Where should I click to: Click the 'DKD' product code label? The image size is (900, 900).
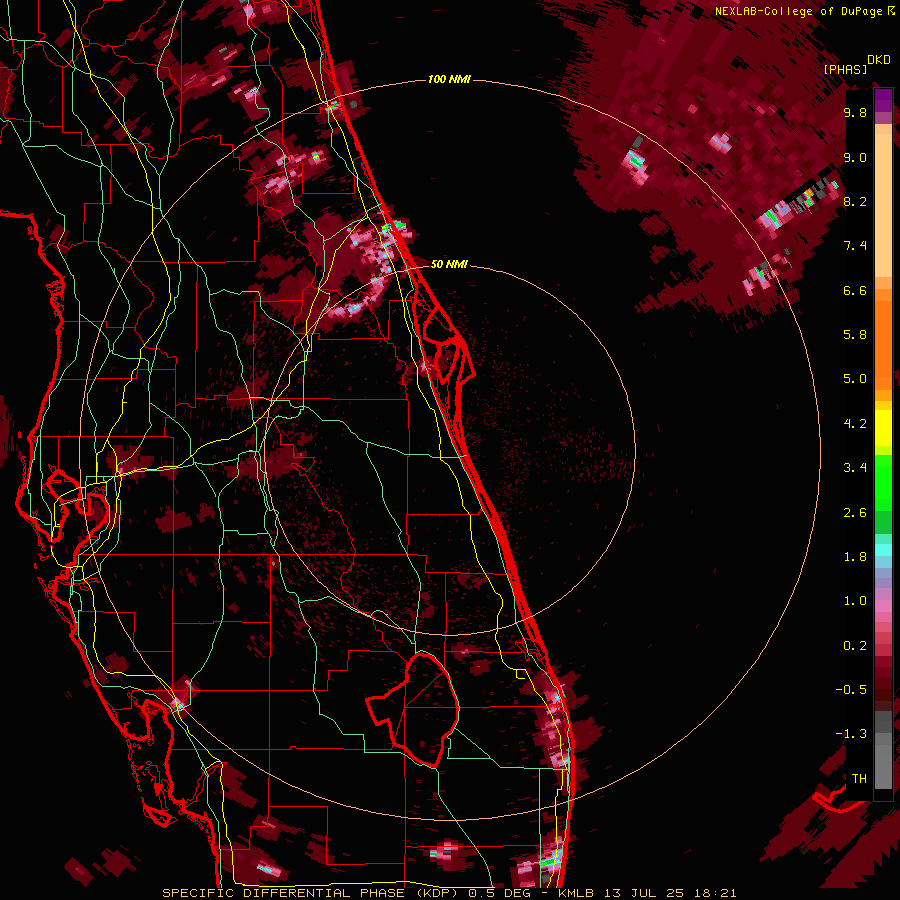[879, 59]
